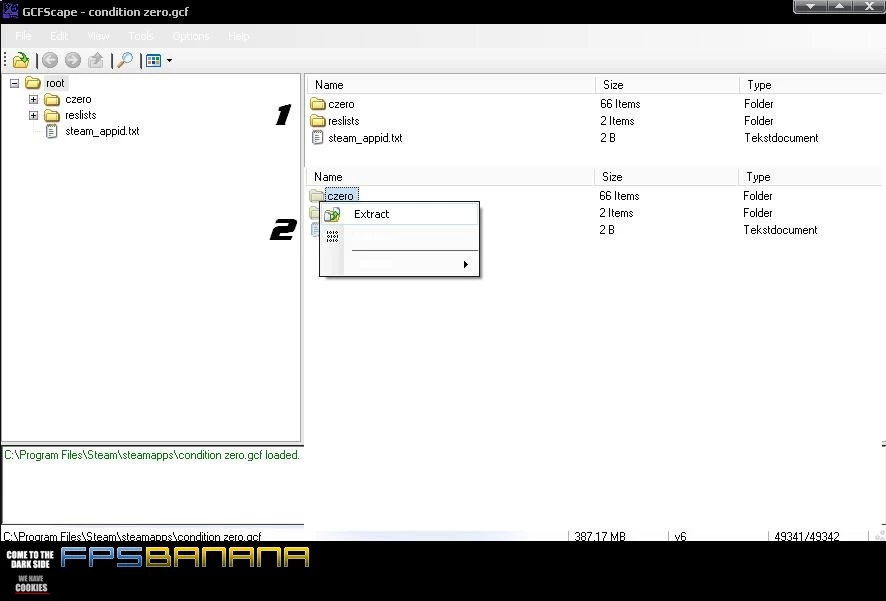Click '66 Items' size in upper list
The width and height of the screenshot is (886, 601).
point(620,104)
